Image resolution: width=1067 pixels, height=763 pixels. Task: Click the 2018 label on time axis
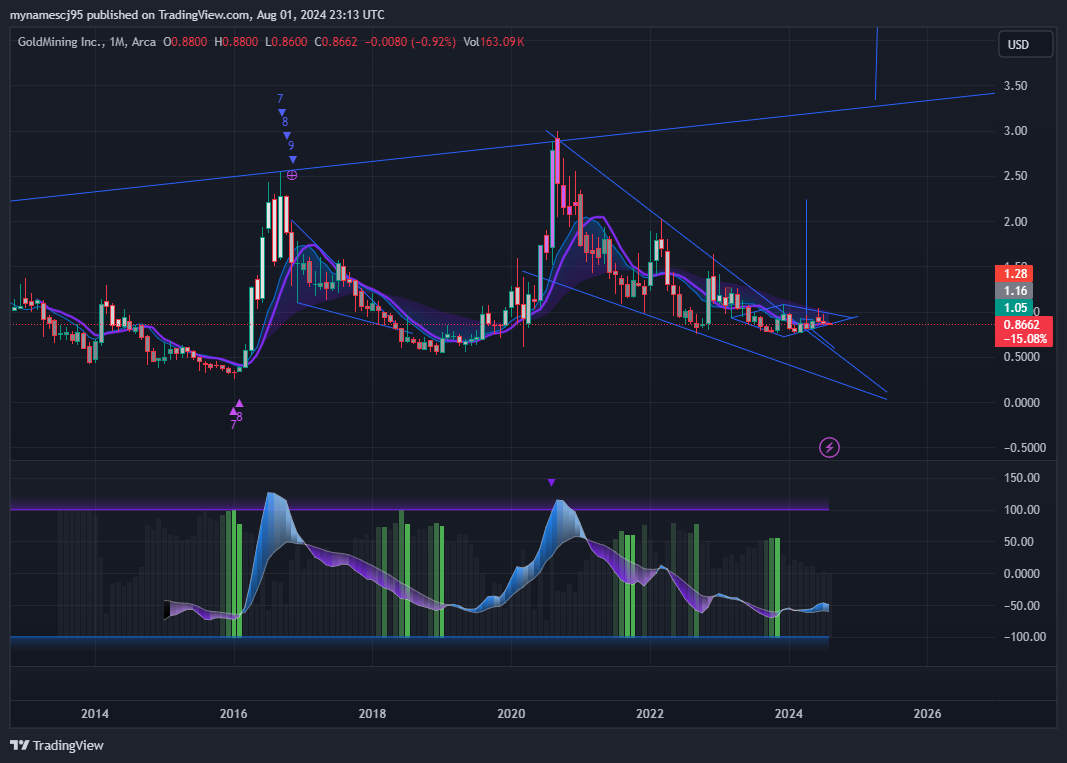(372, 713)
